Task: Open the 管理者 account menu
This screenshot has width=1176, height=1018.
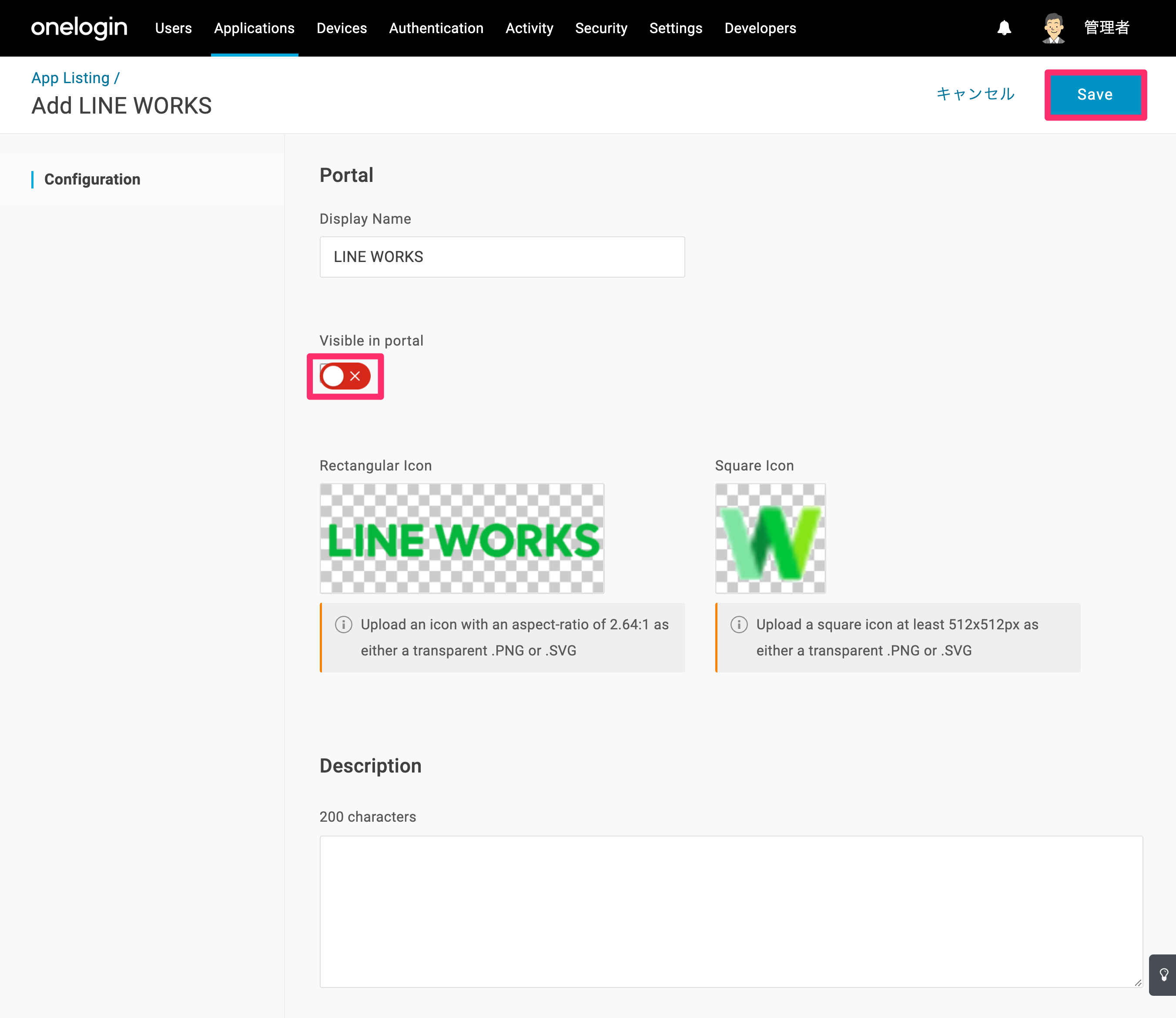Action: (x=1107, y=28)
